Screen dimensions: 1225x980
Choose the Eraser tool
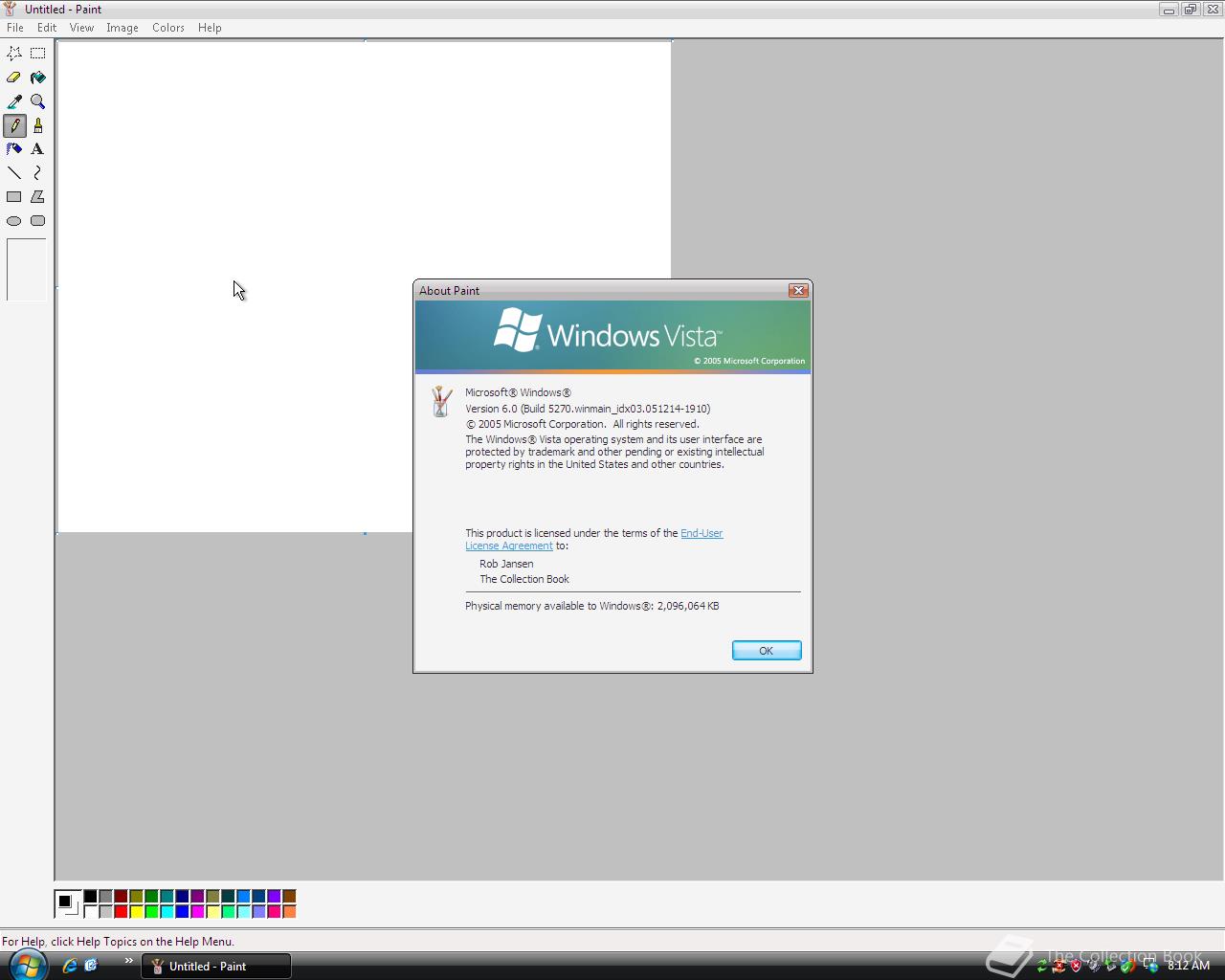[14, 78]
